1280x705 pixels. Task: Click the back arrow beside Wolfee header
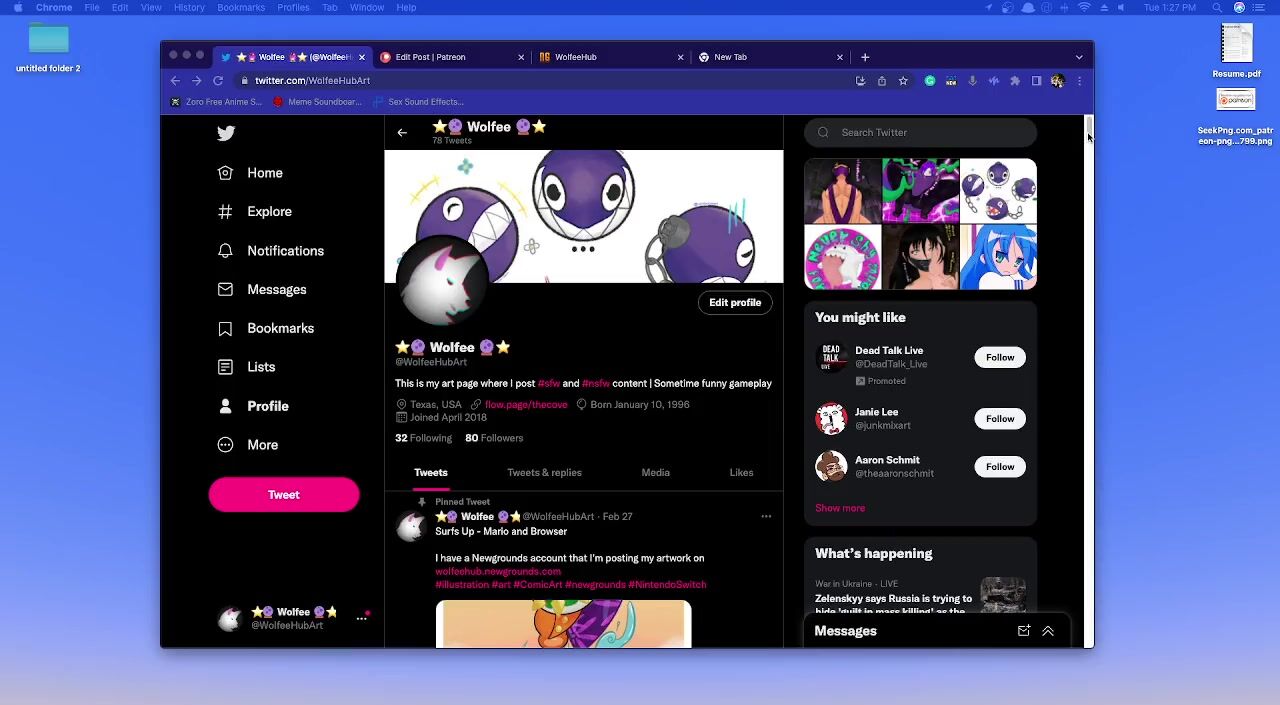click(402, 133)
